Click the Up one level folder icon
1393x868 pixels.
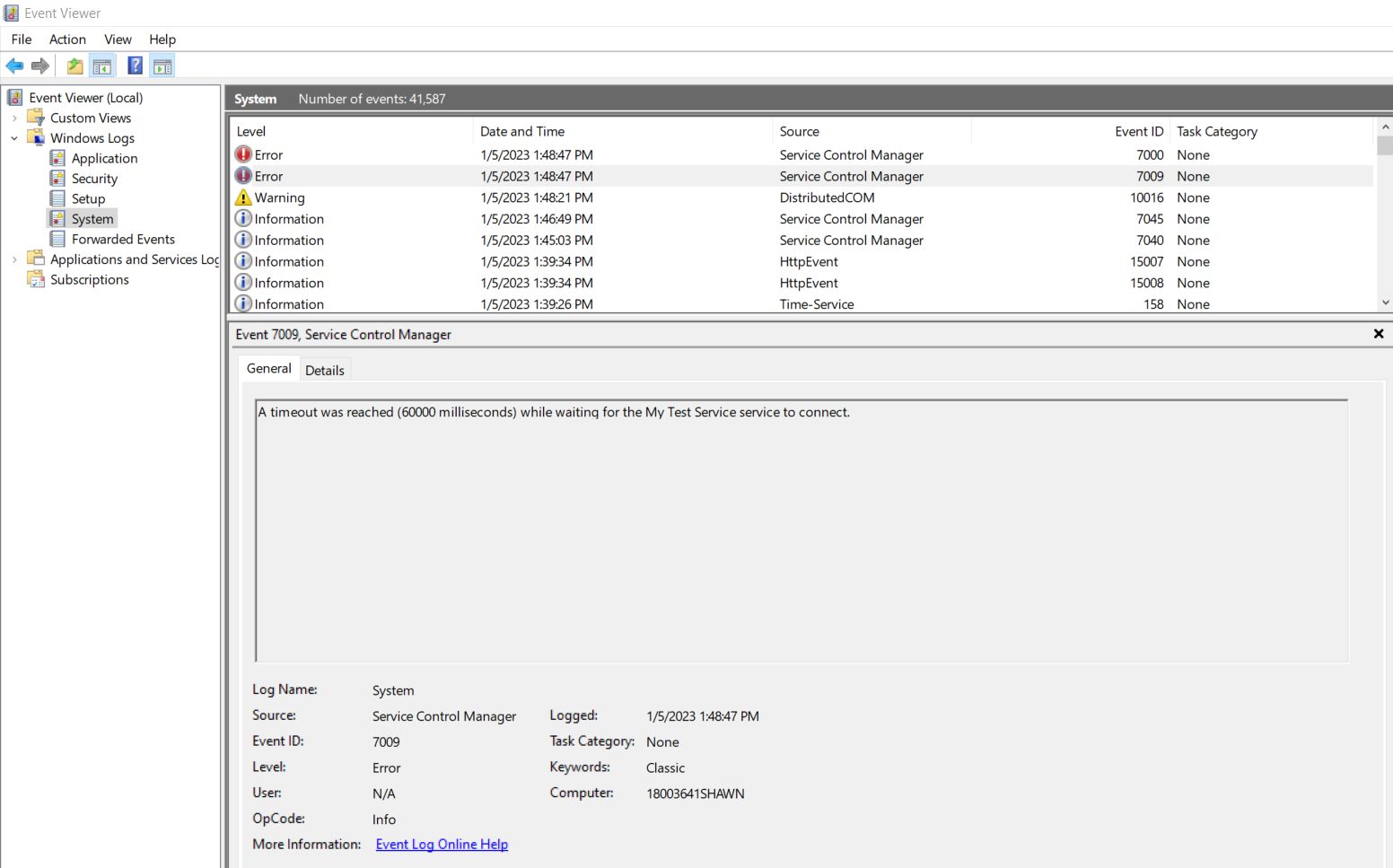[75, 66]
